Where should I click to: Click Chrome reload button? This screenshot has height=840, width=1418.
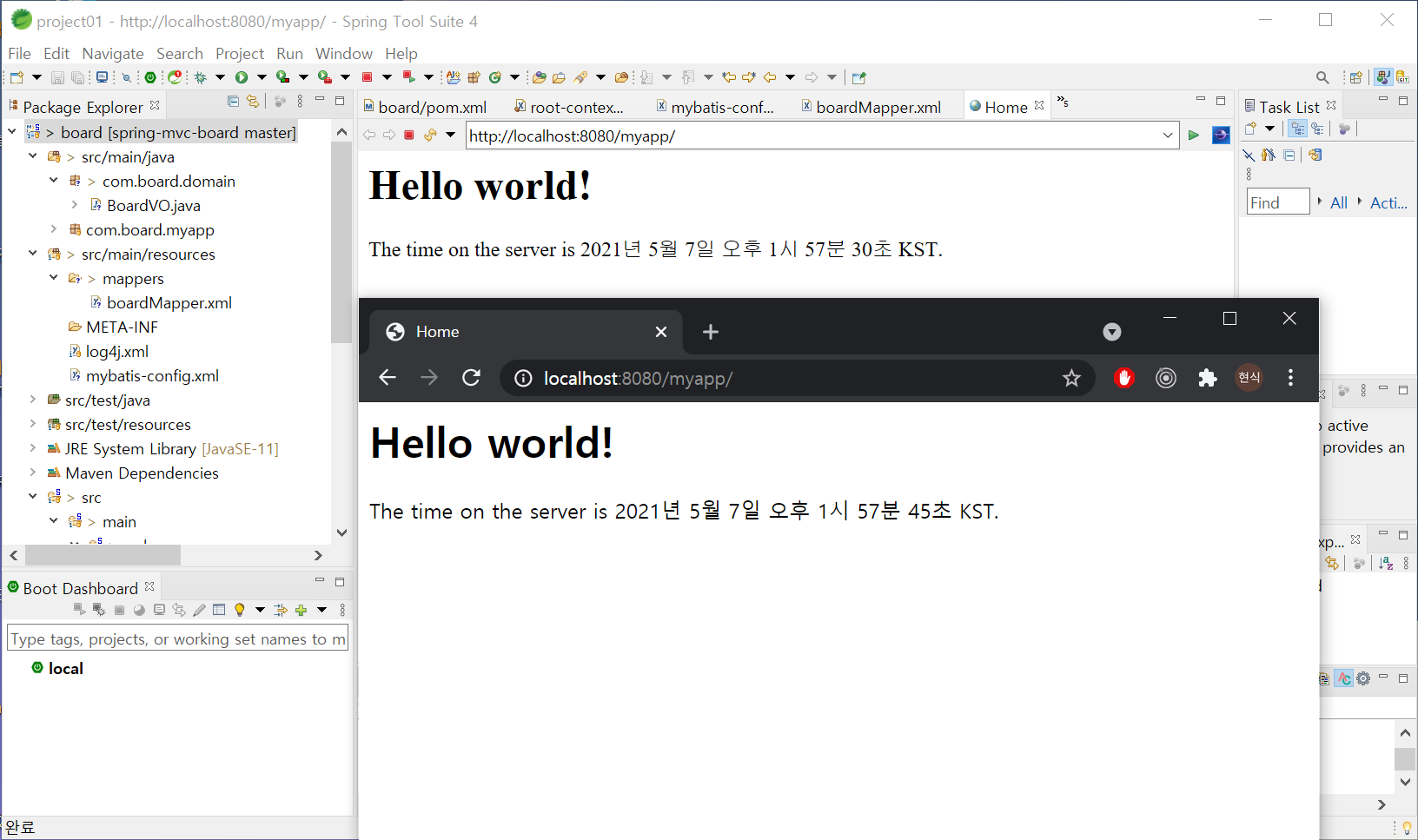(471, 378)
